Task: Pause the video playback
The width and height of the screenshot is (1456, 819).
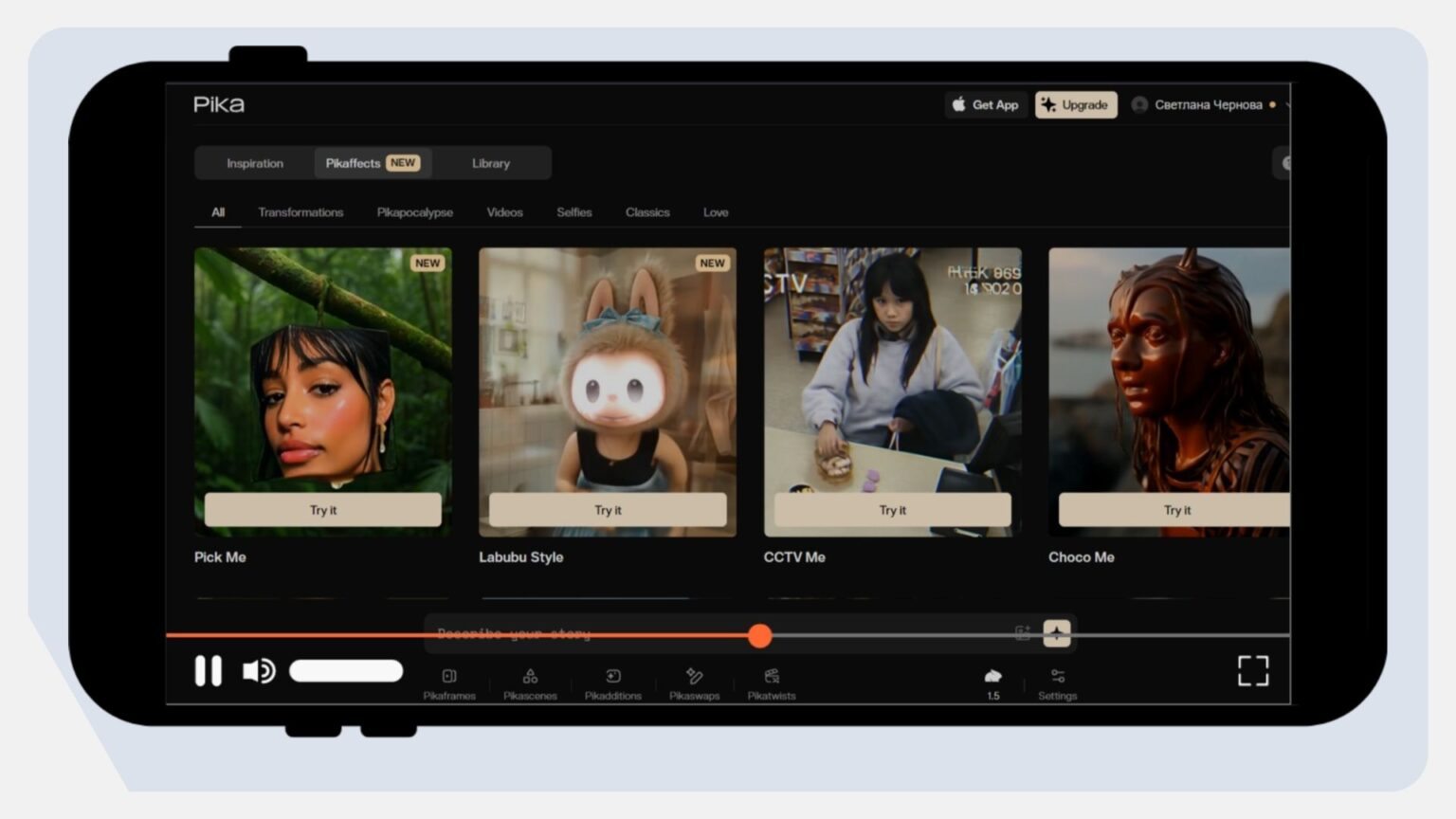Action: [x=209, y=671]
